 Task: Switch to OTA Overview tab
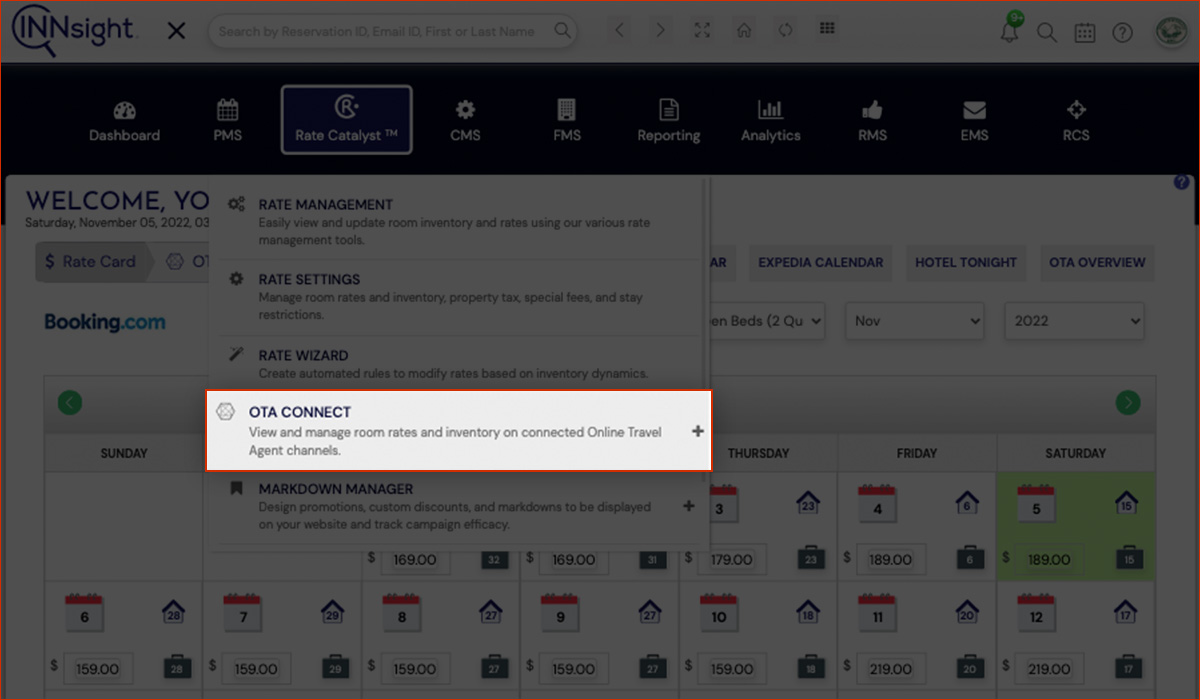coord(1097,263)
